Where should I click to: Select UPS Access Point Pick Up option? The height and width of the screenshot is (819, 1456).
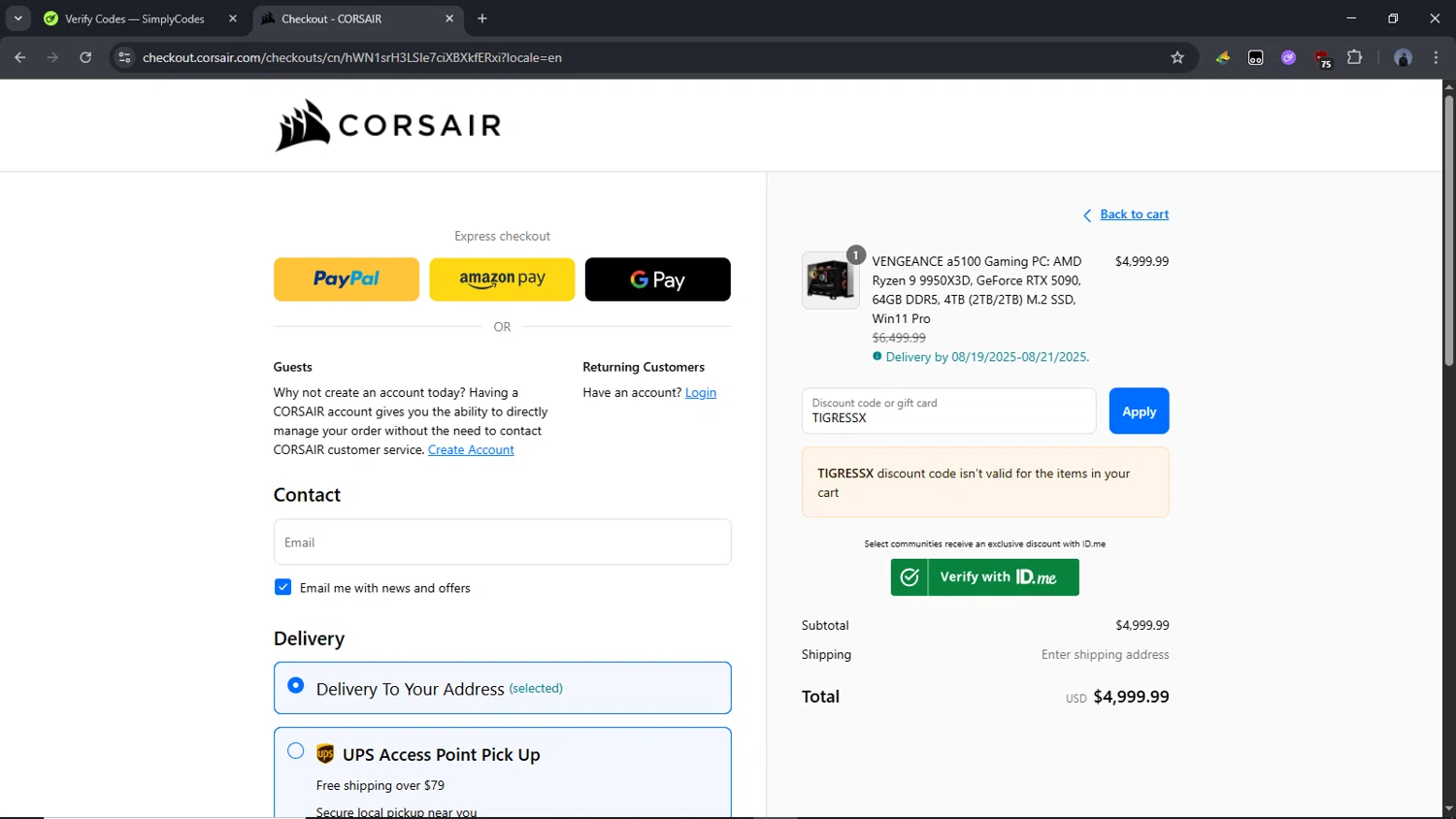296,751
